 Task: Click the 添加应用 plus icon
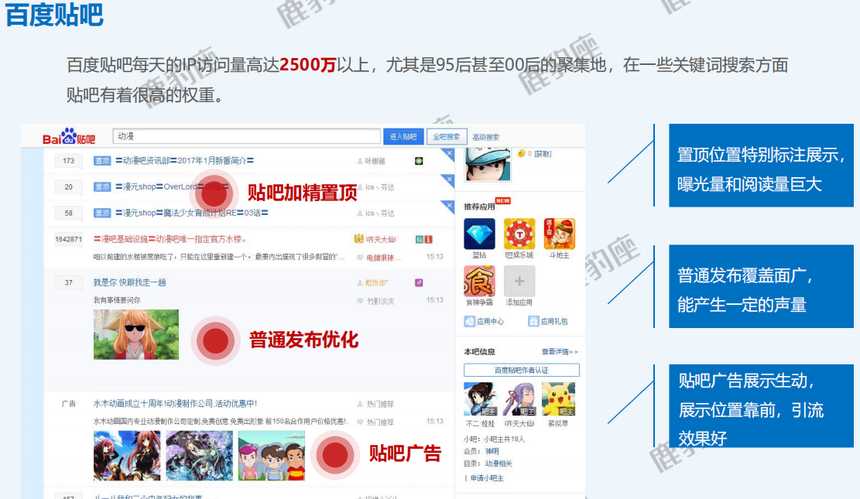519,281
